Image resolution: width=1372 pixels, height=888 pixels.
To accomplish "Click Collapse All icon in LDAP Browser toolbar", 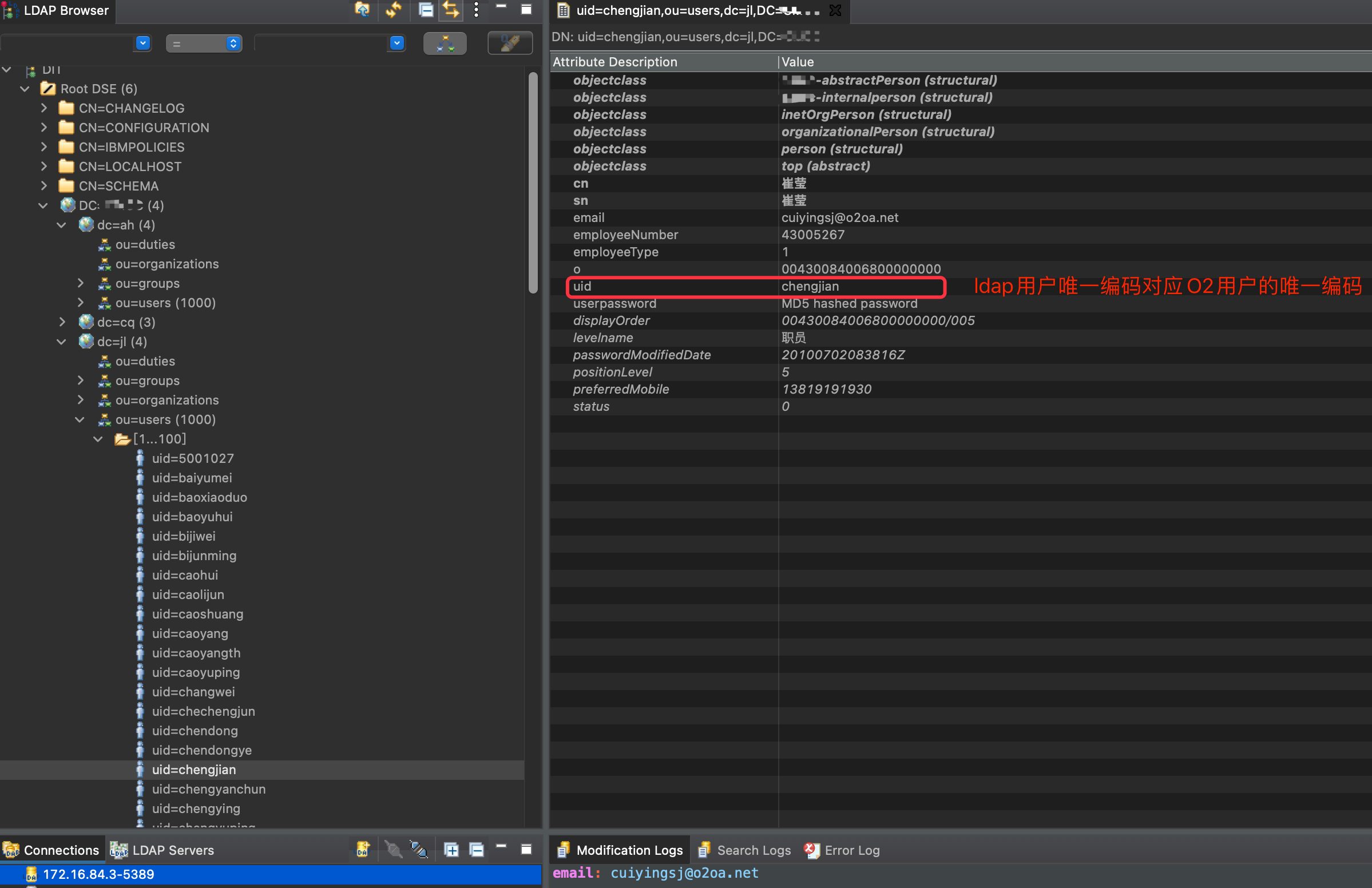I will (x=426, y=10).
